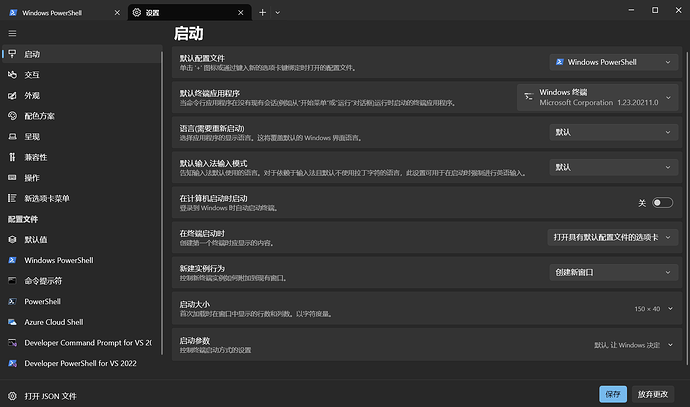The image size is (690, 407).
Task: Select the 命令提示符 profile
Action: point(82,281)
